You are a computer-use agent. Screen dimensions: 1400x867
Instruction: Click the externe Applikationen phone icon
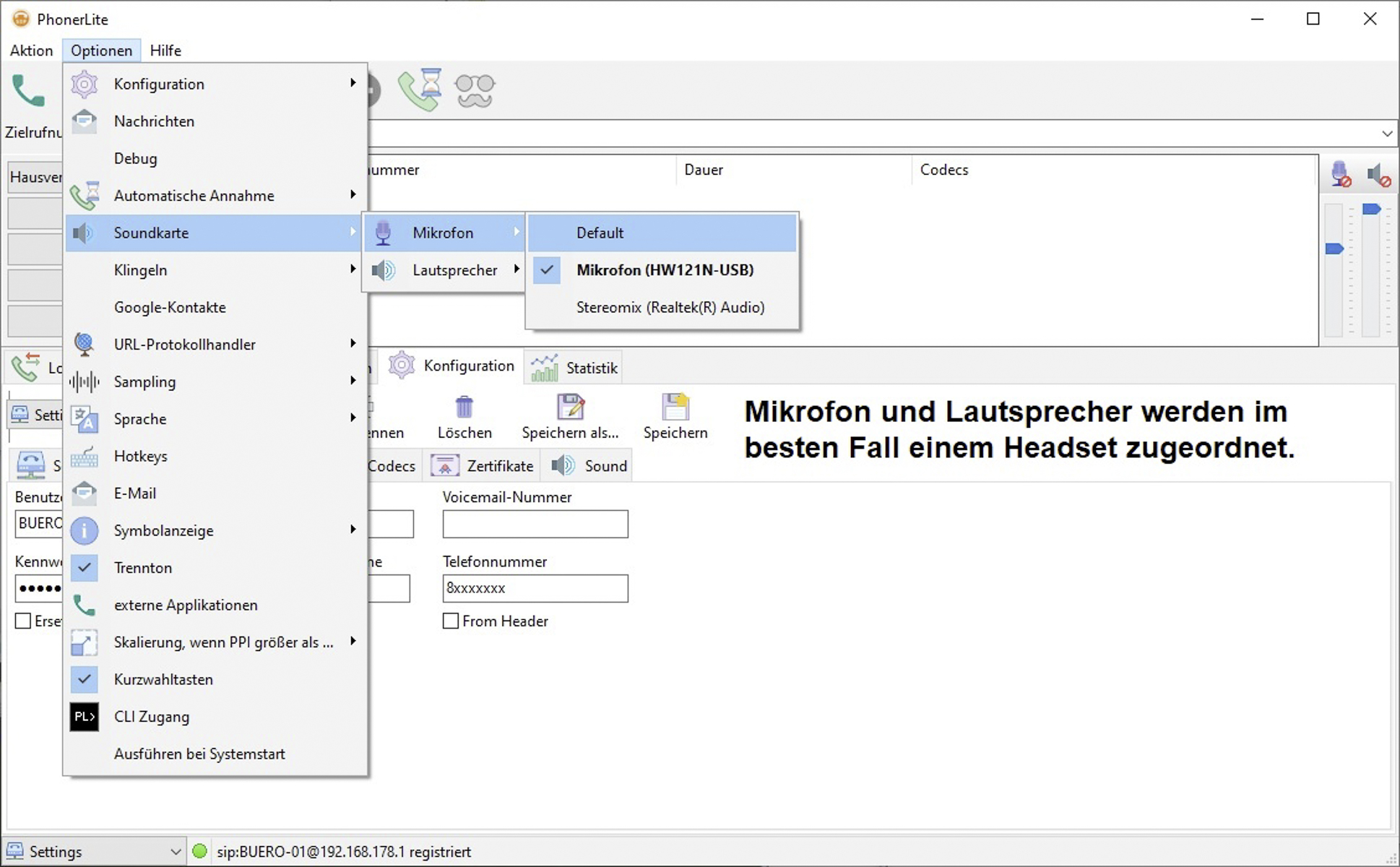coord(85,605)
